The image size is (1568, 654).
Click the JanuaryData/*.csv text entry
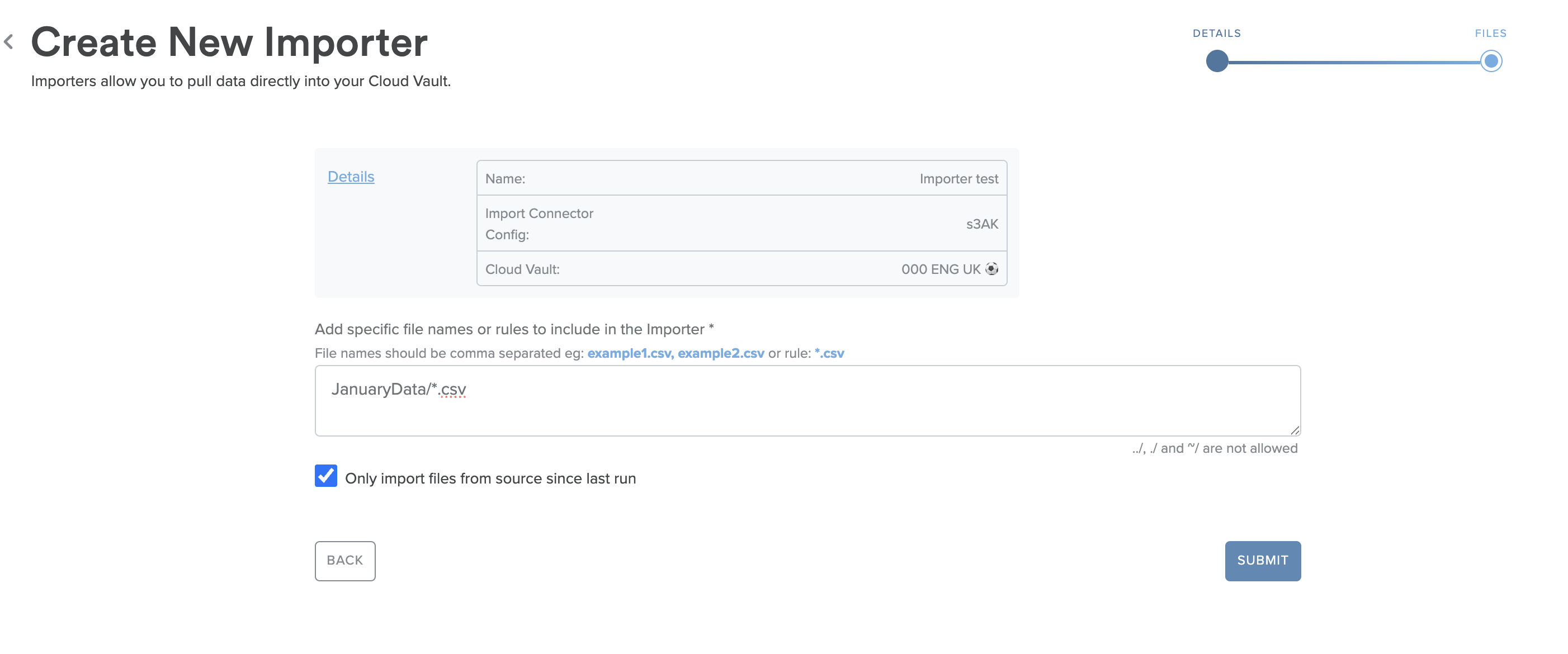[399, 390]
